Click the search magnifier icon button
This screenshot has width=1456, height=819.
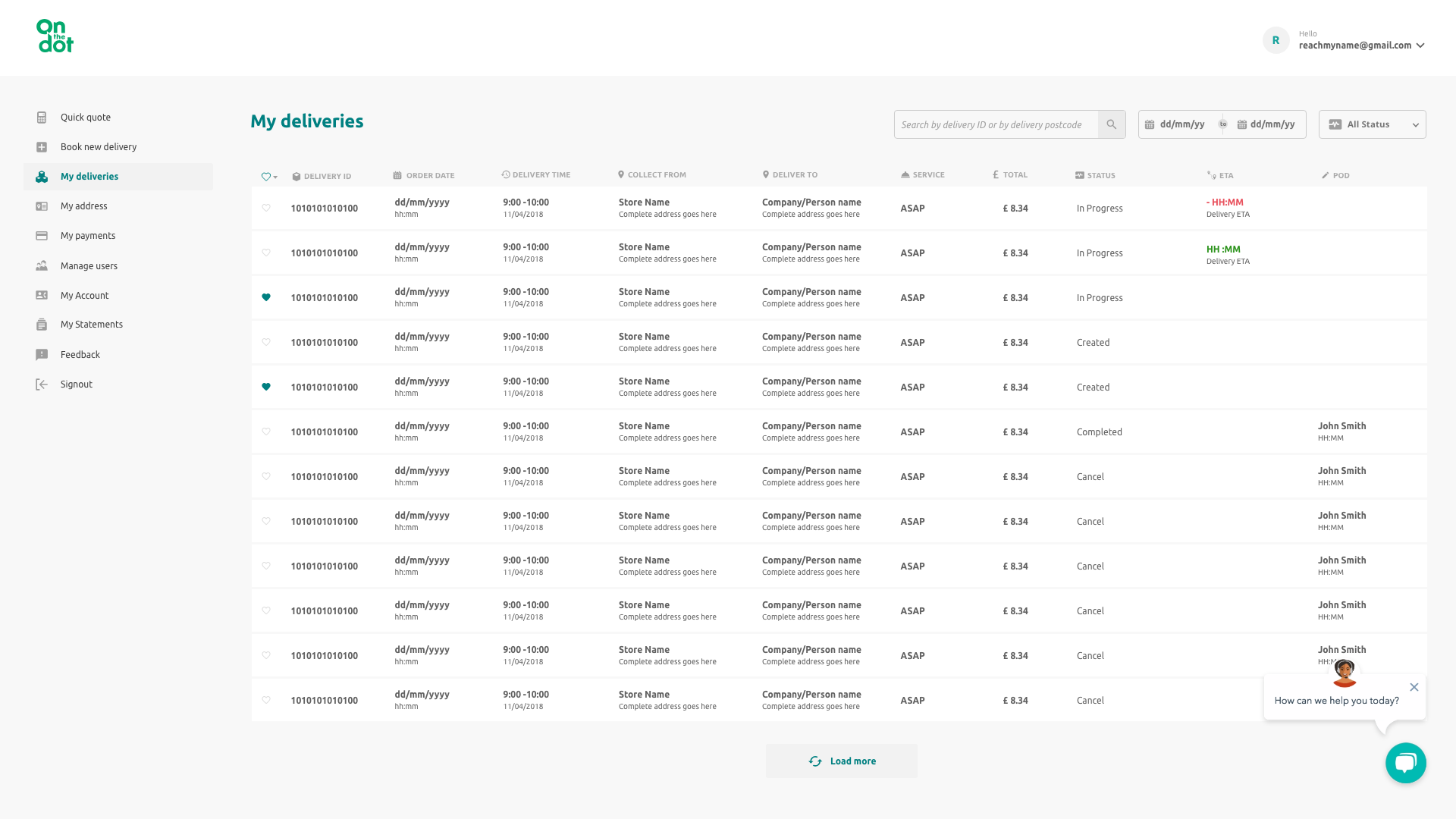click(1111, 124)
